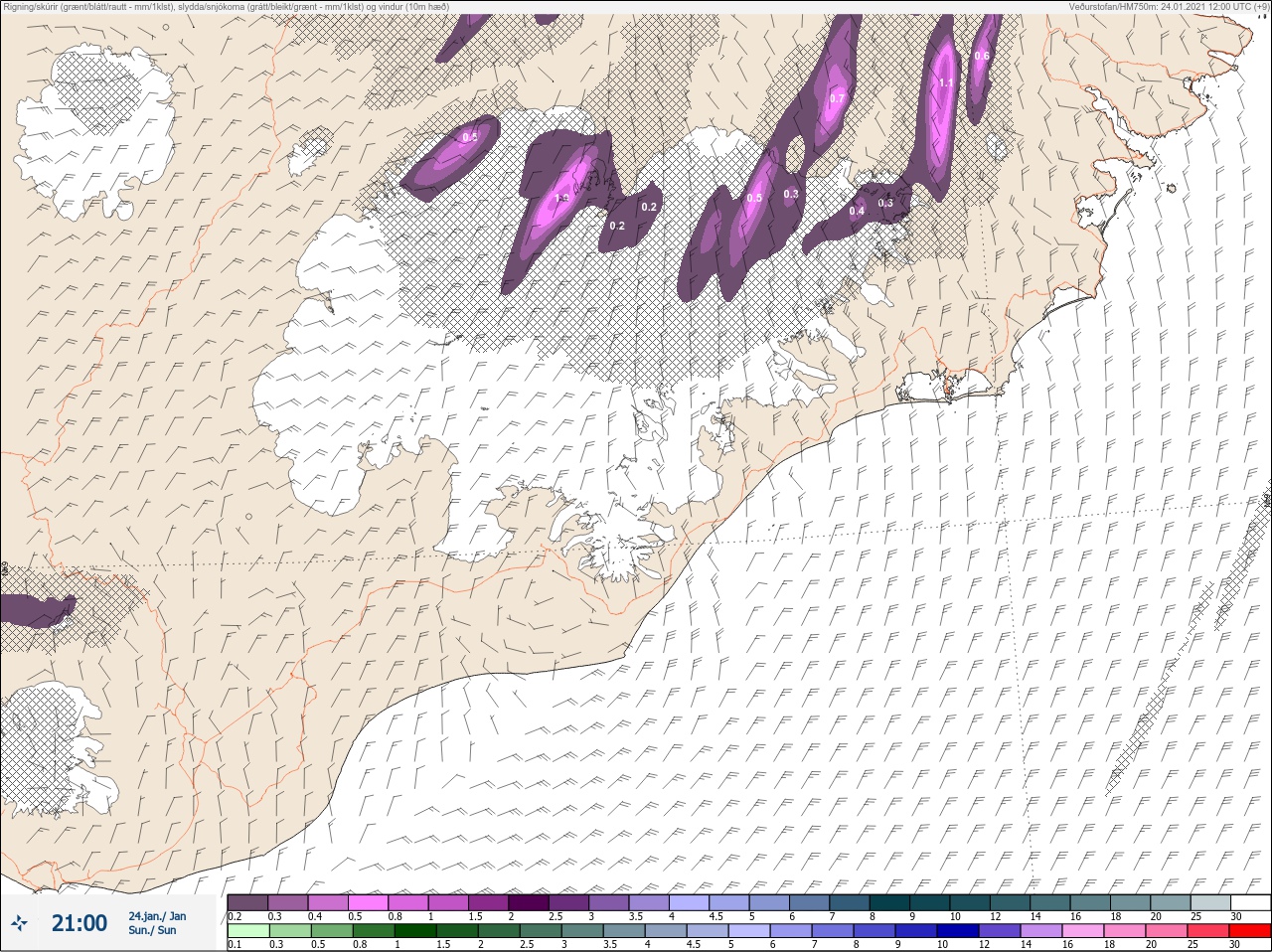Click the 1.1 precipitation value on the map
Image resolution: width=1272 pixels, height=952 pixels.
(946, 83)
